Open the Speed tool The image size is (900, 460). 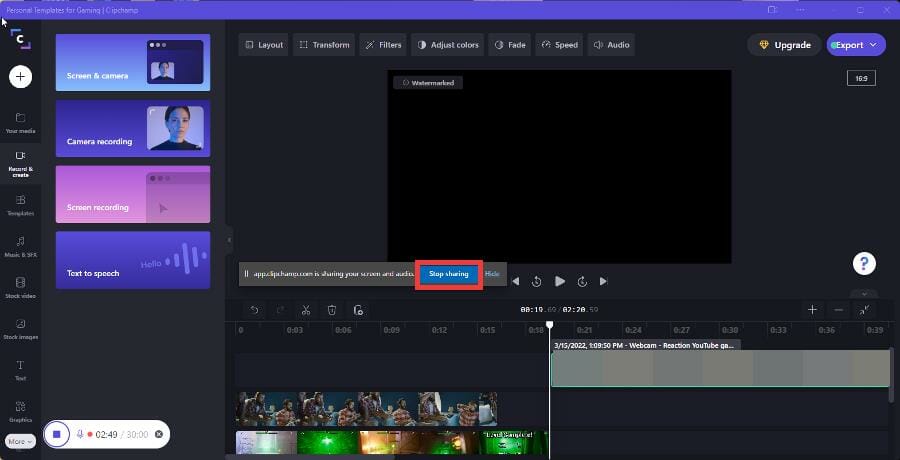click(x=559, y=45)
